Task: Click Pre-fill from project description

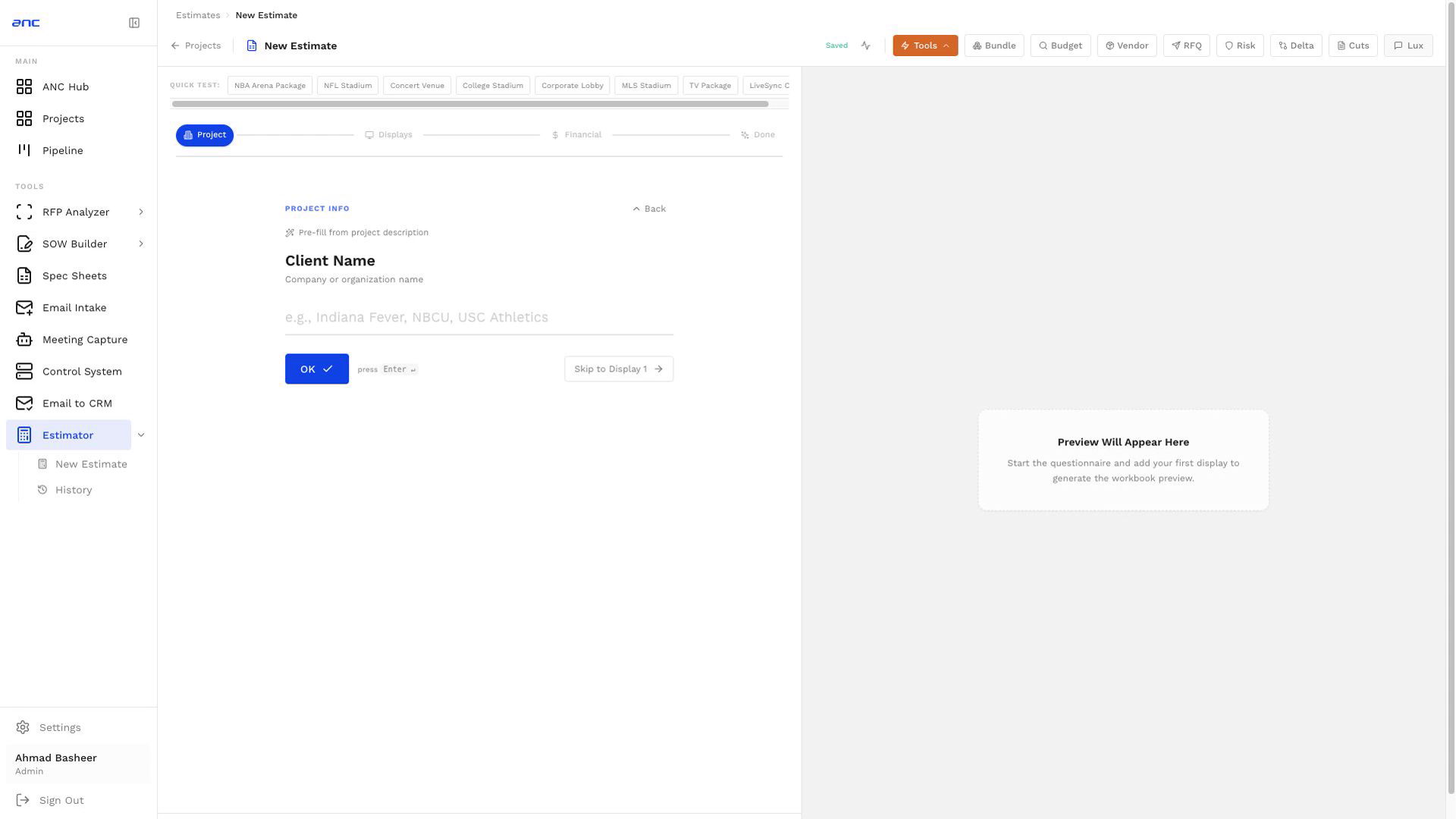Action: 356,233
